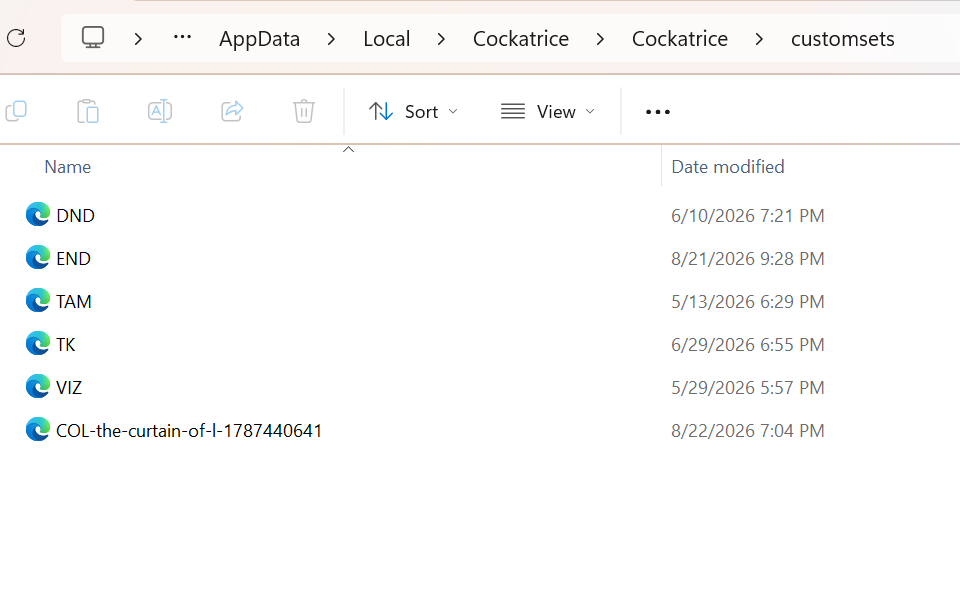Click date 8/21/2026 9:28 PM

pos(748,258)
